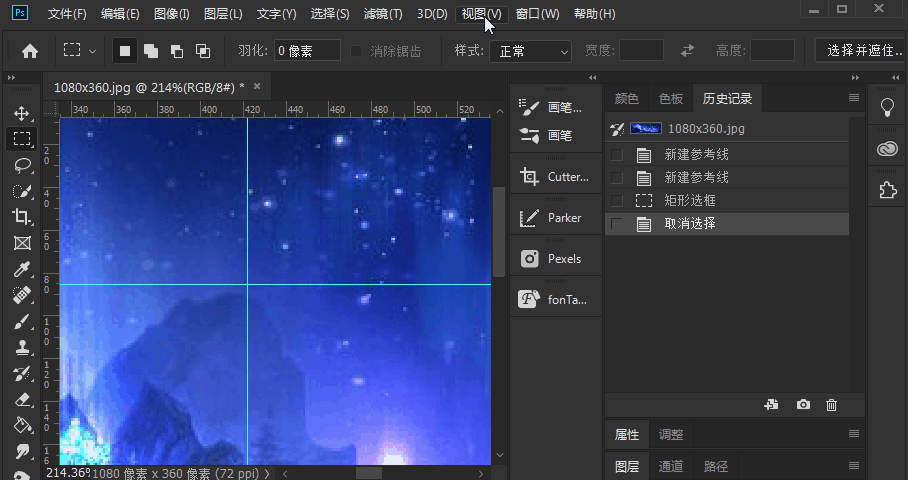Toggle the 消除锯齿 anti-alias checkbox
Screen dimensions: 908x480
[x=356, y=52]
